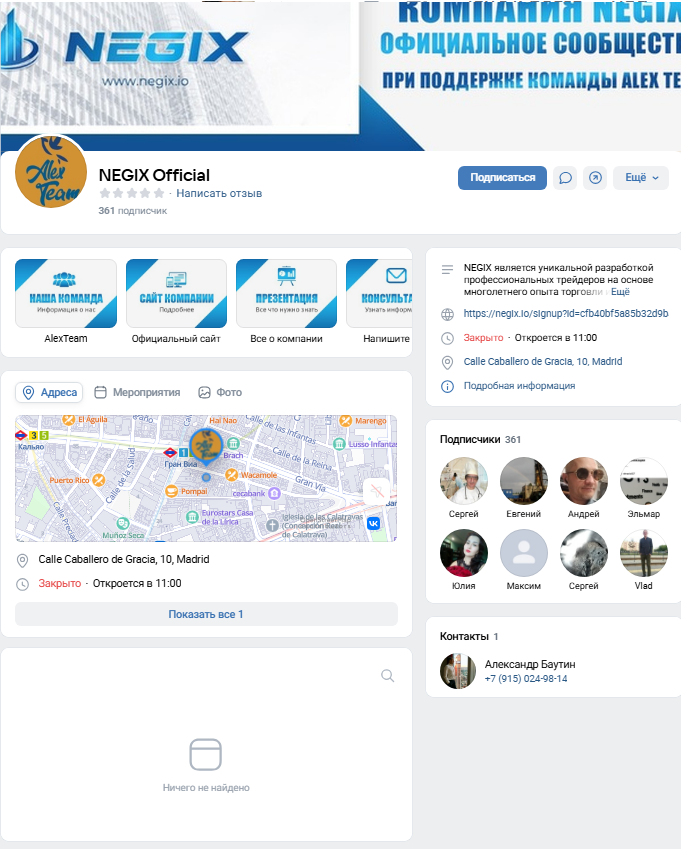Expand description with Ещё link
681x849 pixels.
pyautogui.click(x=620, y=292)
